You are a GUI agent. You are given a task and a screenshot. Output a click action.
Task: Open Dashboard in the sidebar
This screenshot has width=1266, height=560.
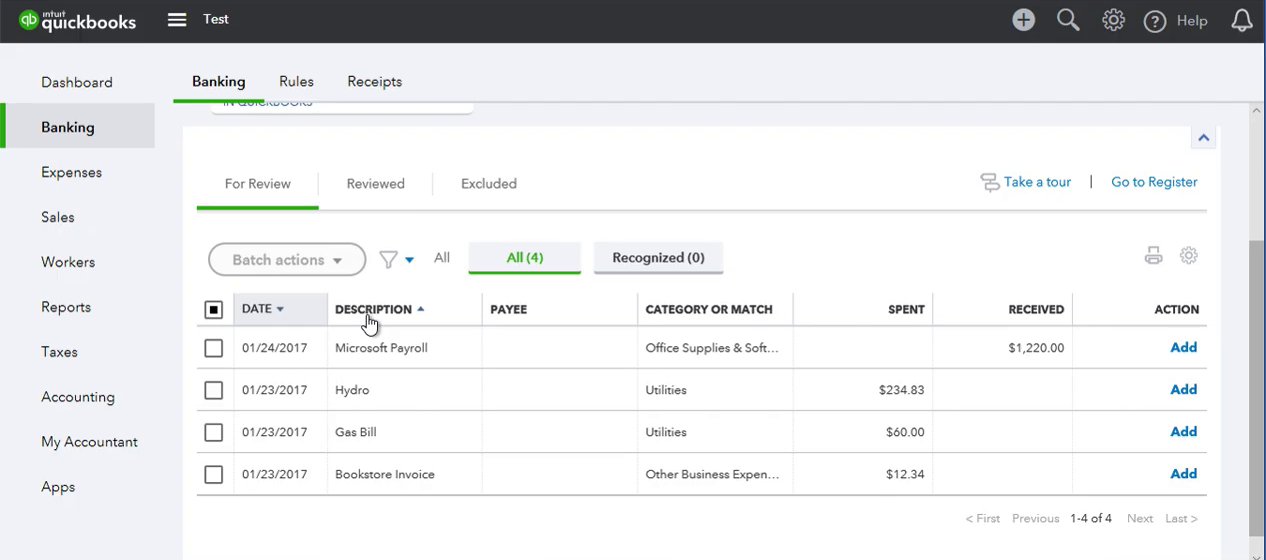click(x=77, y=82)
